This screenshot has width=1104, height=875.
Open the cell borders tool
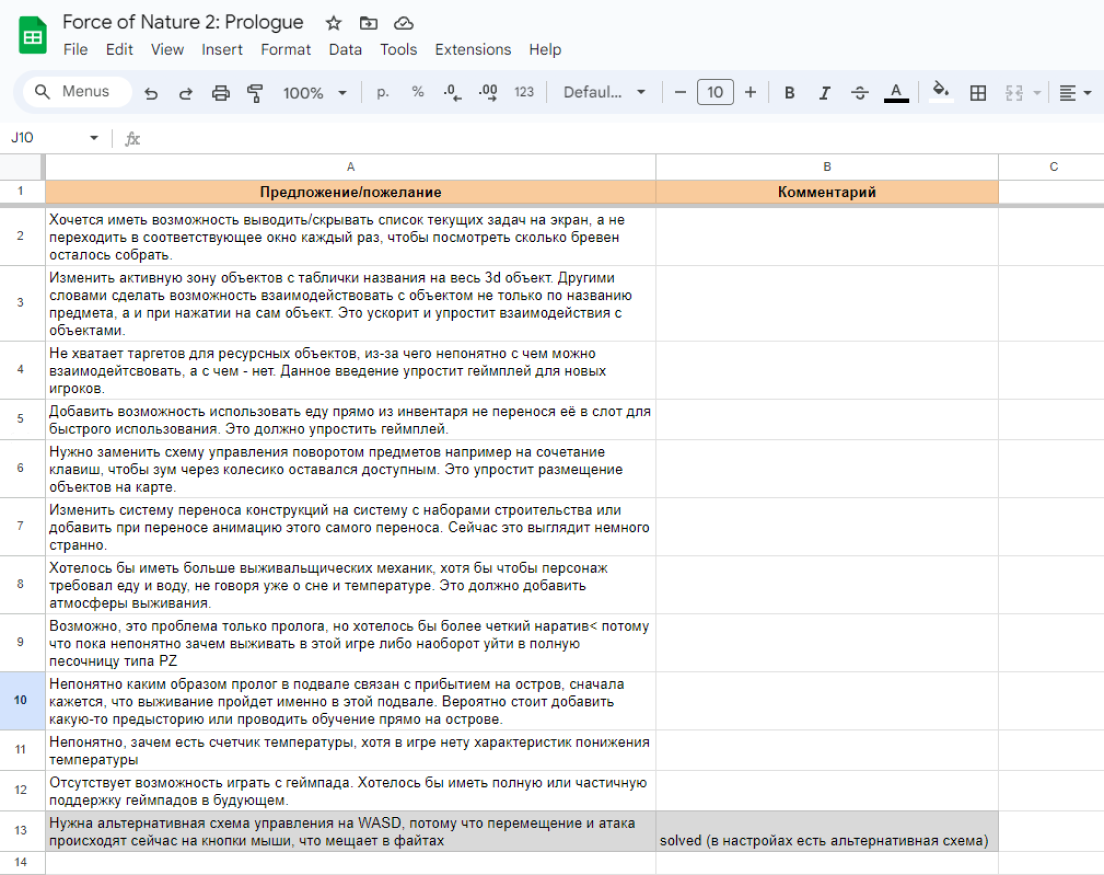978,93
